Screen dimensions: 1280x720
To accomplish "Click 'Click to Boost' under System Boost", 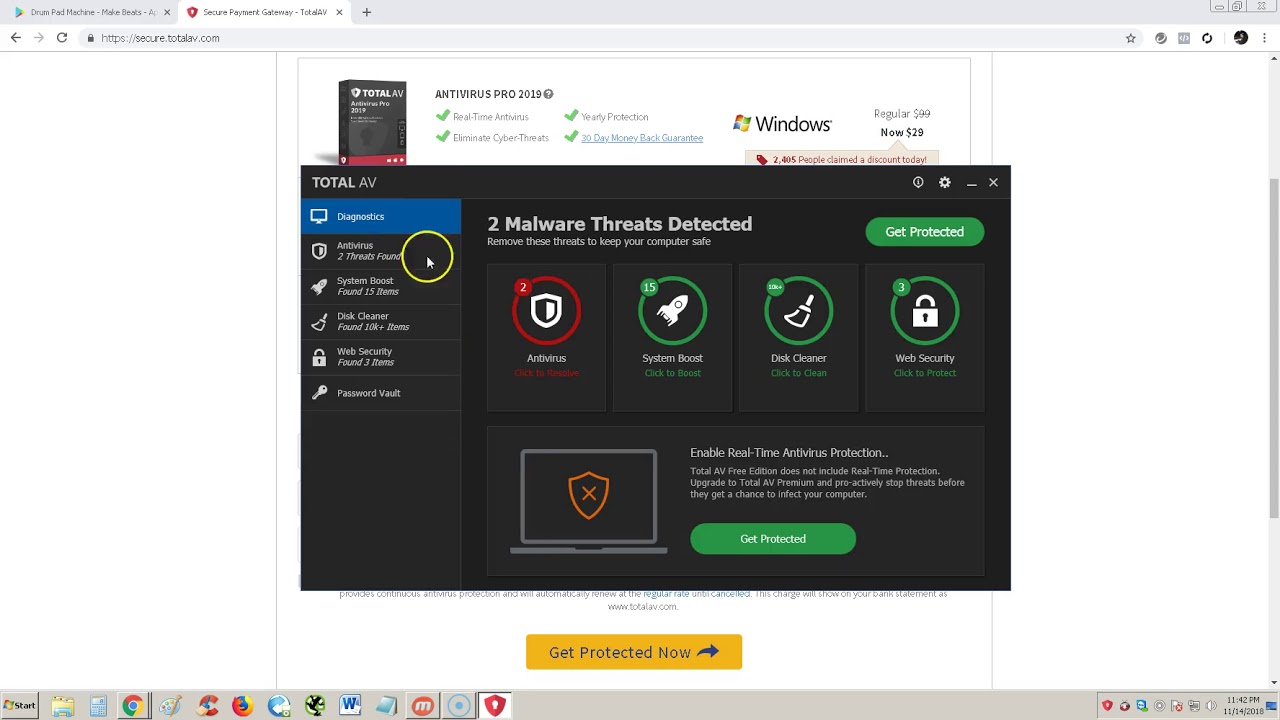I will (672, 373).
